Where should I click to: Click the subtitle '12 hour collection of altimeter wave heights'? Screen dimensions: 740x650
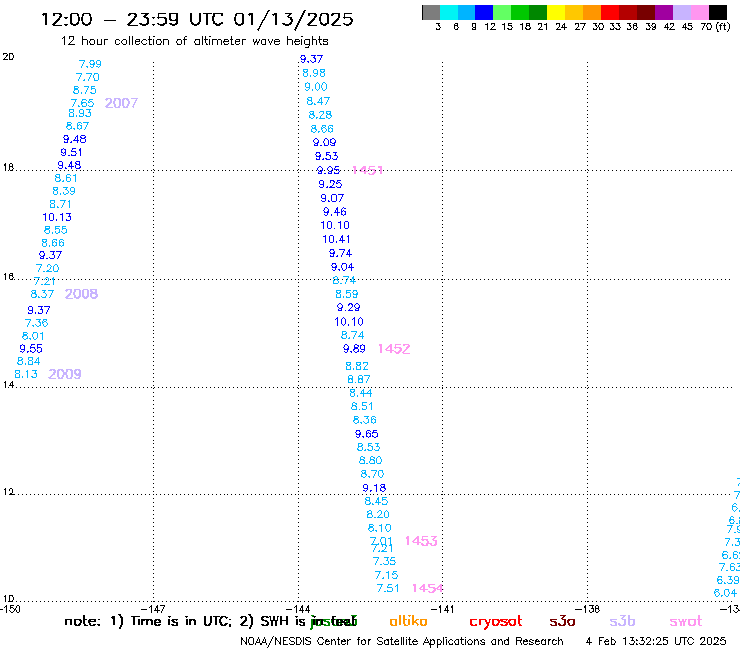194,41
